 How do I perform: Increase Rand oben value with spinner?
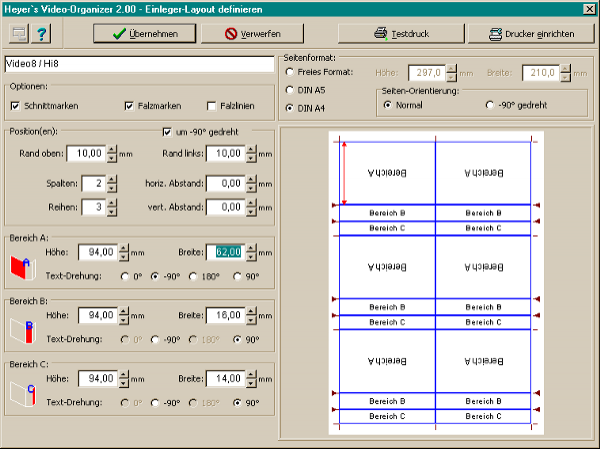click(x=111, y=149)
